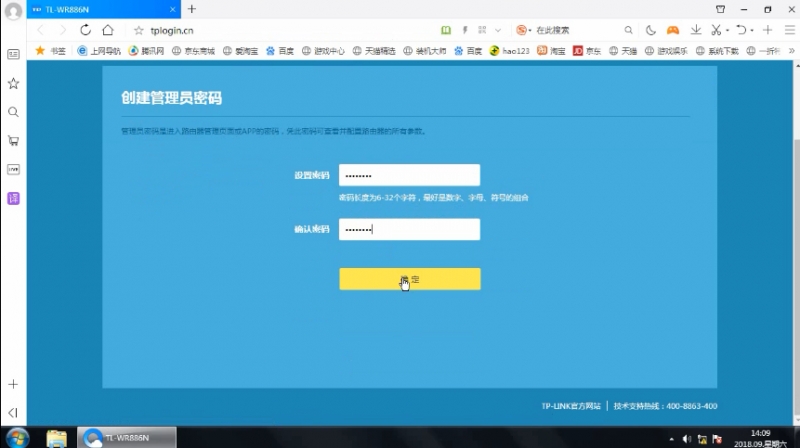Open the Windows Start button
Image resolution: width=800 pixels, height=448 pixels.
pyautogui.click(x=17, y=438)
